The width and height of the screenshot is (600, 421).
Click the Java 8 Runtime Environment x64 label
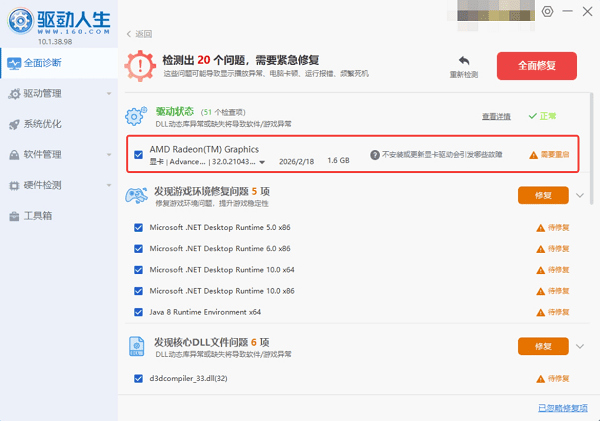point(205,312)
